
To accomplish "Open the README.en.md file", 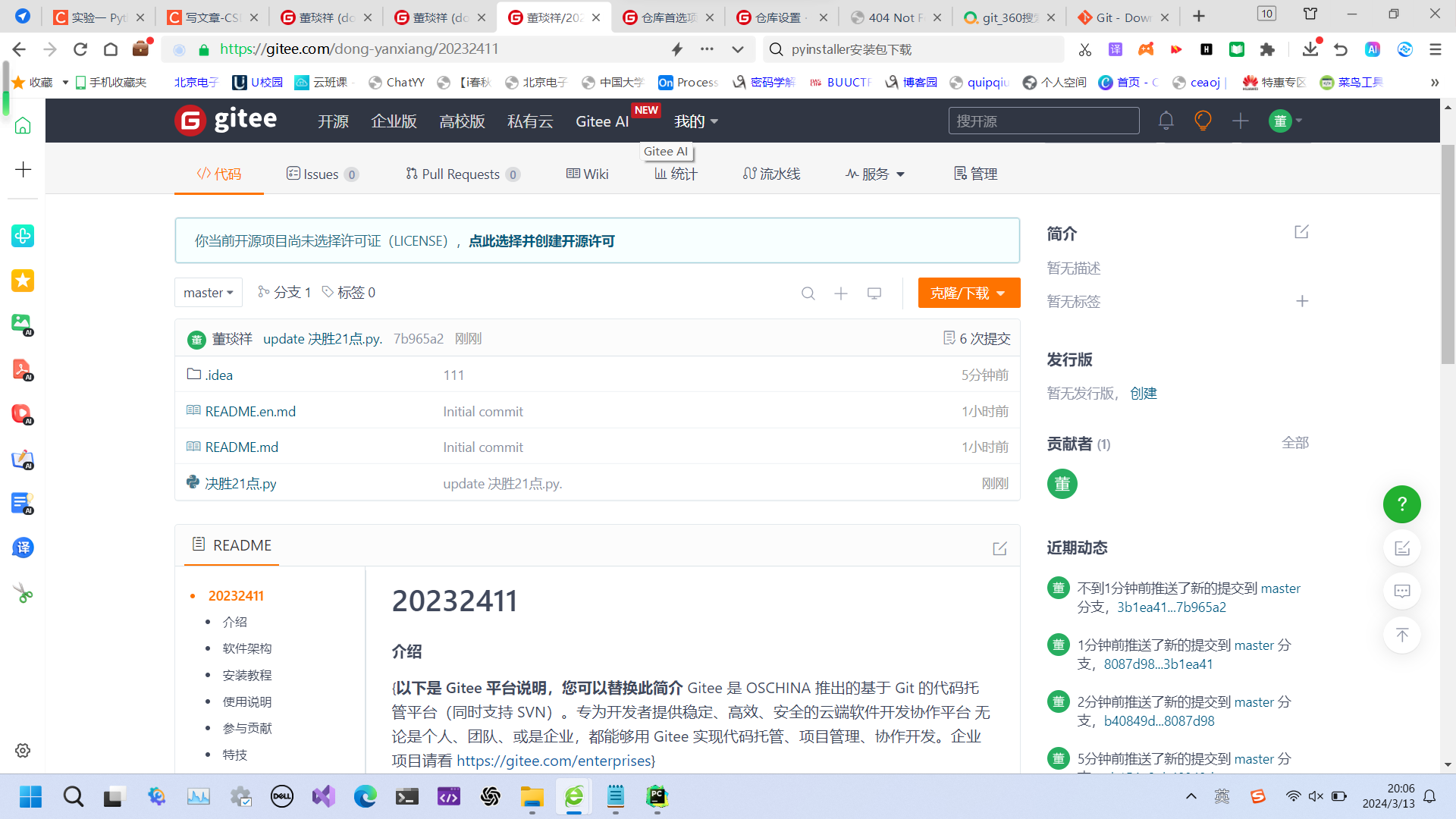I will click(250, 411).
